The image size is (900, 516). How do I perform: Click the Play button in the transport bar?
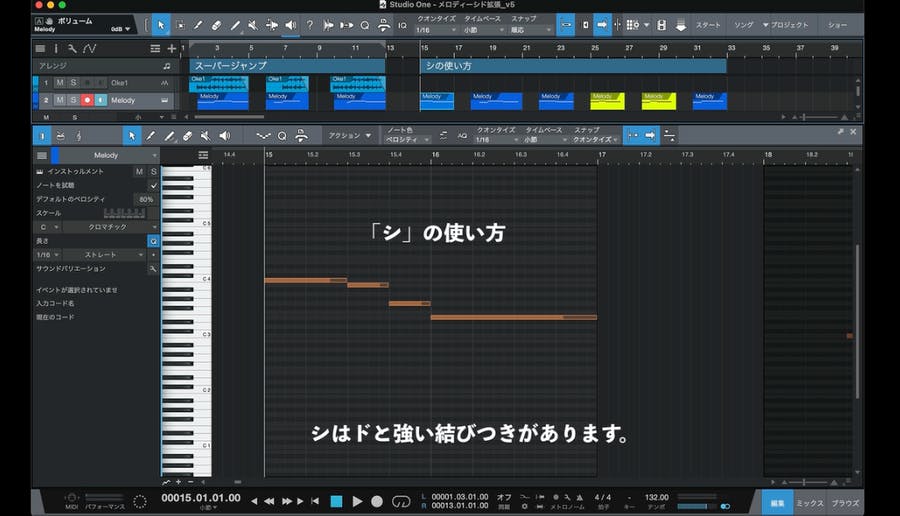pyautogui.click(x=357, y=502)
